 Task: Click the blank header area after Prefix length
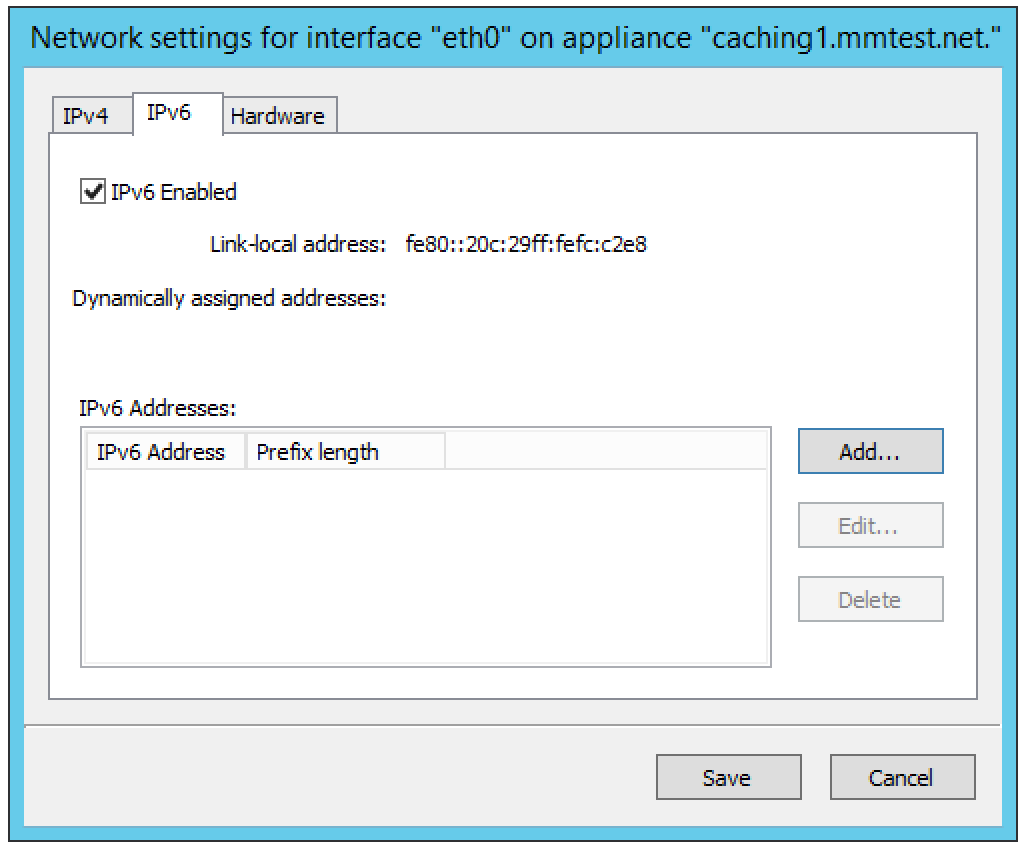pos(606,452)
